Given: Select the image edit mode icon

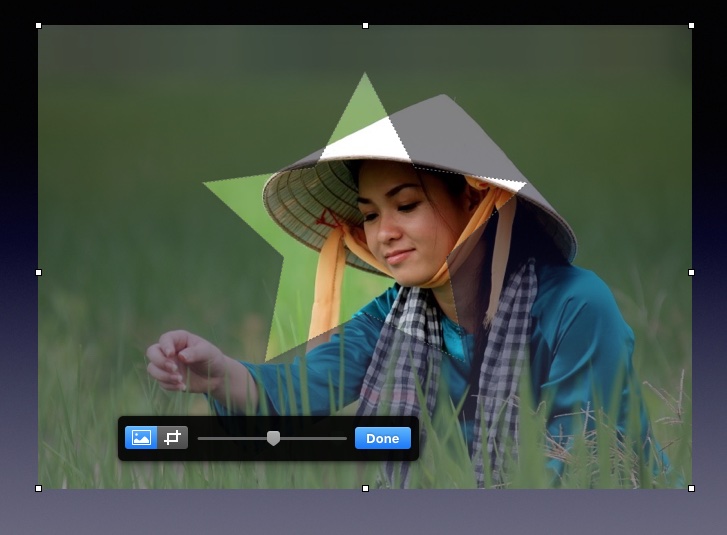Looking at the screenshot, I should [141, 438].
